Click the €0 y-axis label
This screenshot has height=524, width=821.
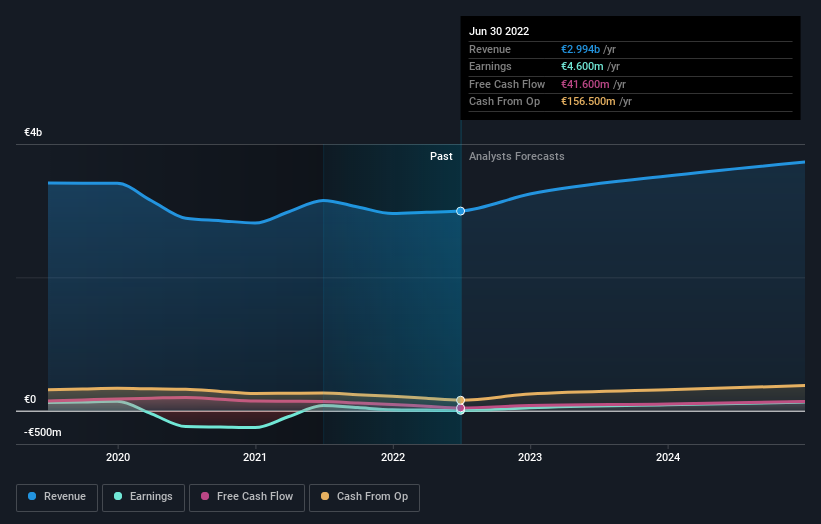pyautogui.click(x=30, y=399)
